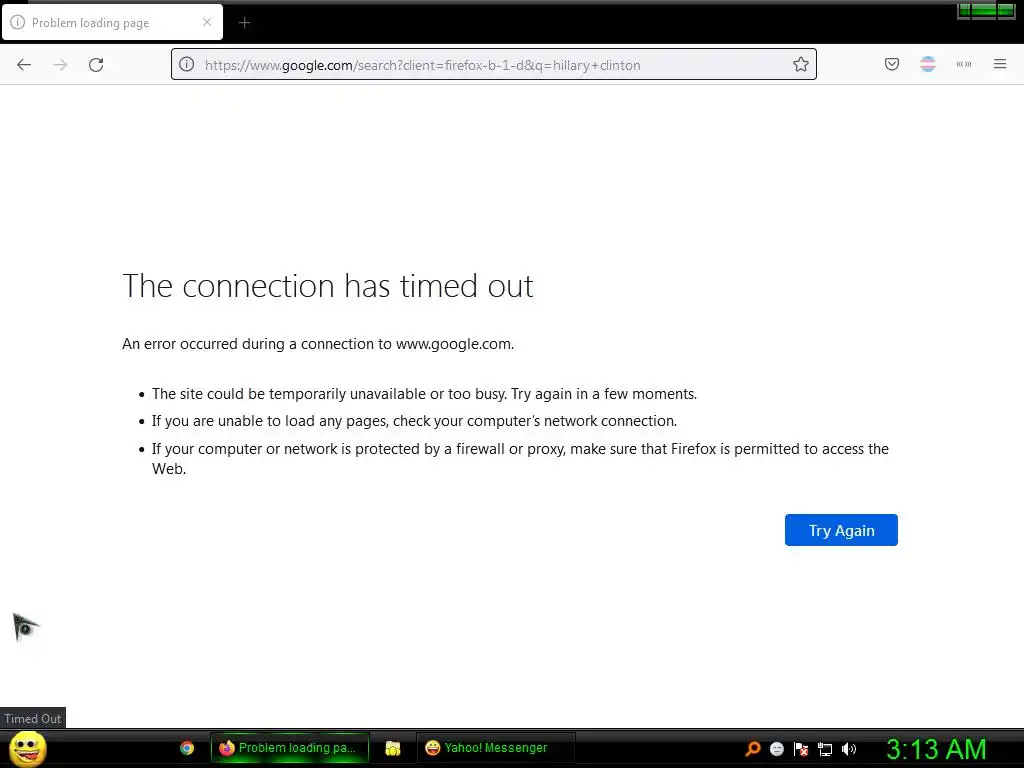Click the white smiley tray icon

point(776,749)
